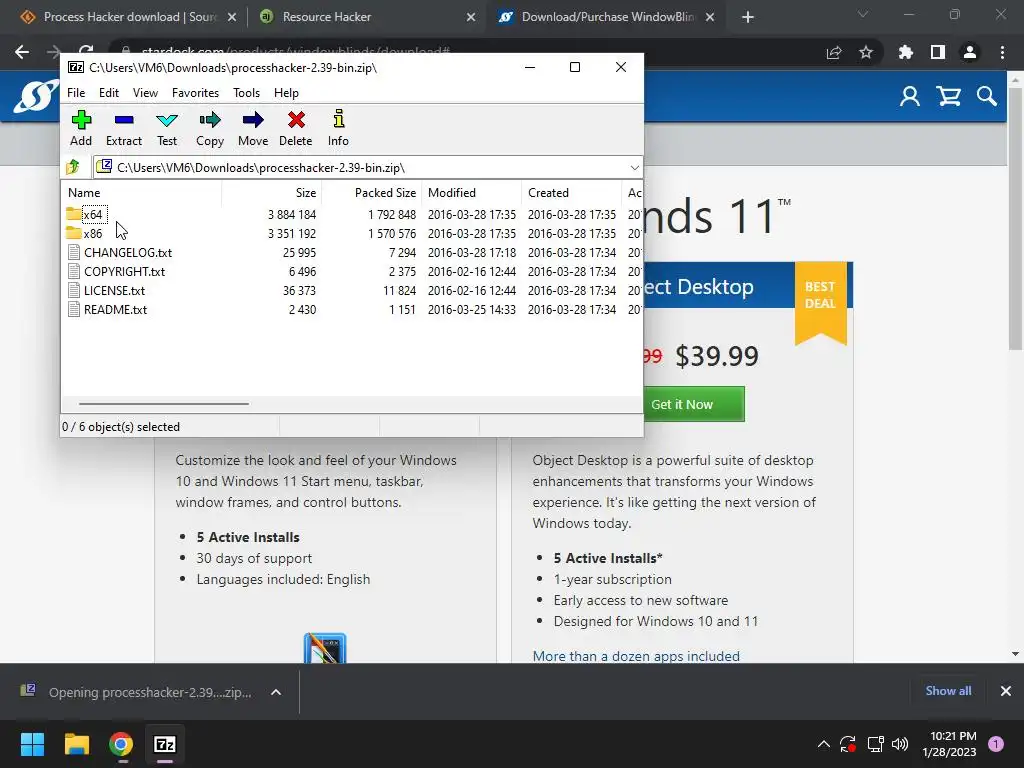
Task: Sort file list by Name column
Action: click(142, 193)
